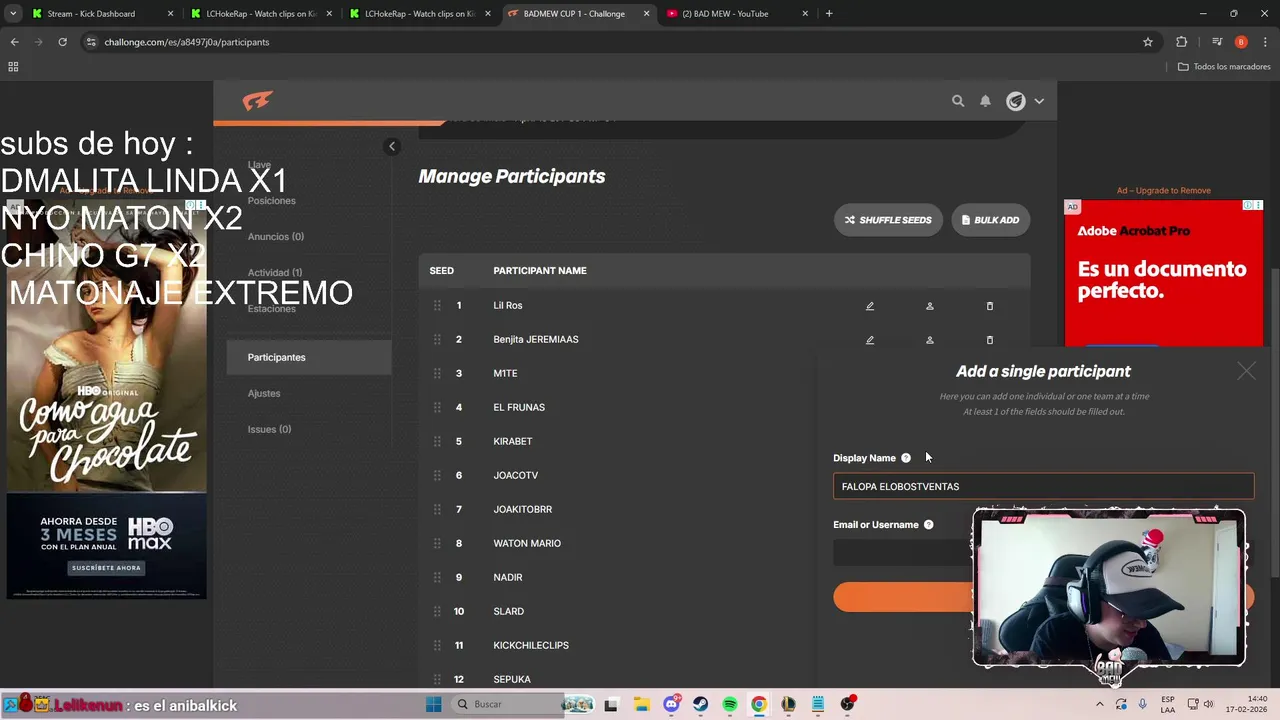1280x720 pixels.
Task: Click the Suscríbete ahora HBO Max button
Action: point(106,568)
